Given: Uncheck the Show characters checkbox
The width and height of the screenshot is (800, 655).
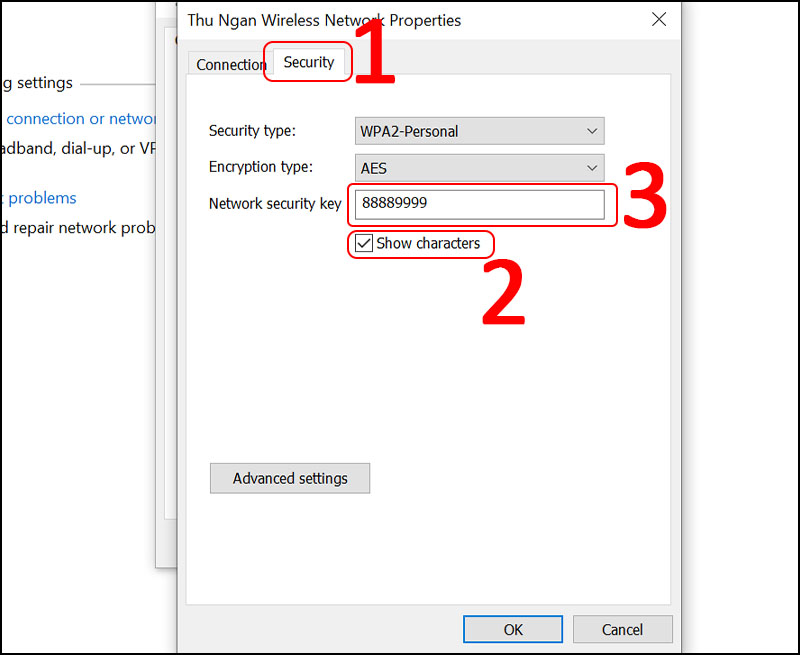Looking at the screenshot, I should (x=364, y=243).
